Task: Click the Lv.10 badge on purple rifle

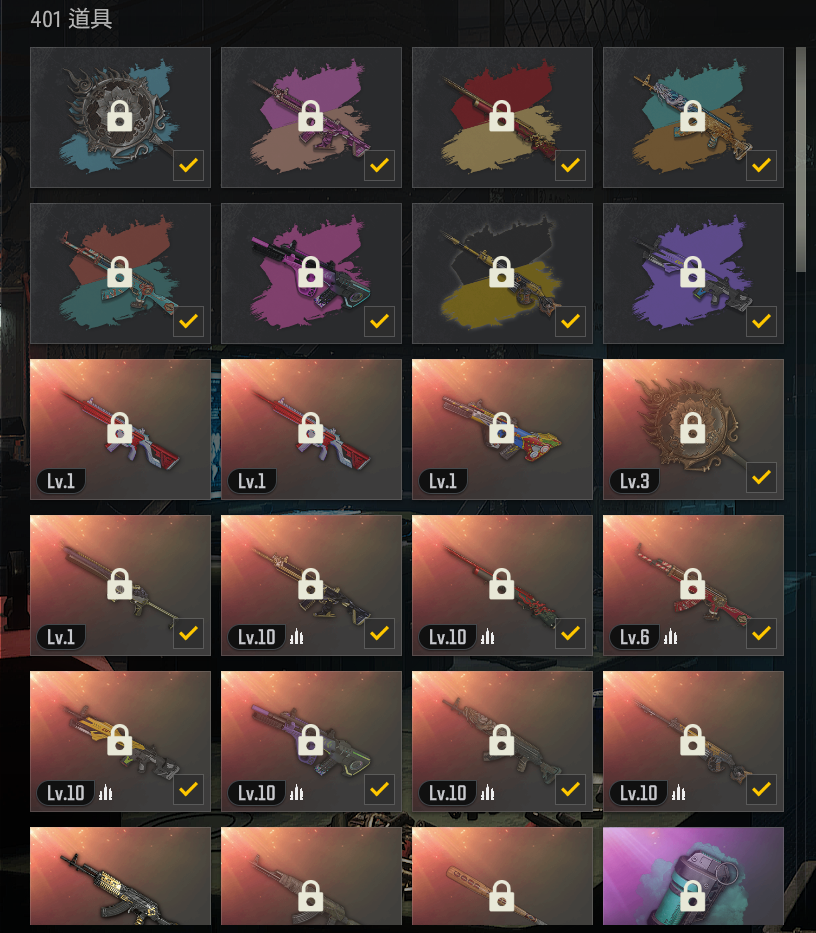Action: tap(257, 793)
